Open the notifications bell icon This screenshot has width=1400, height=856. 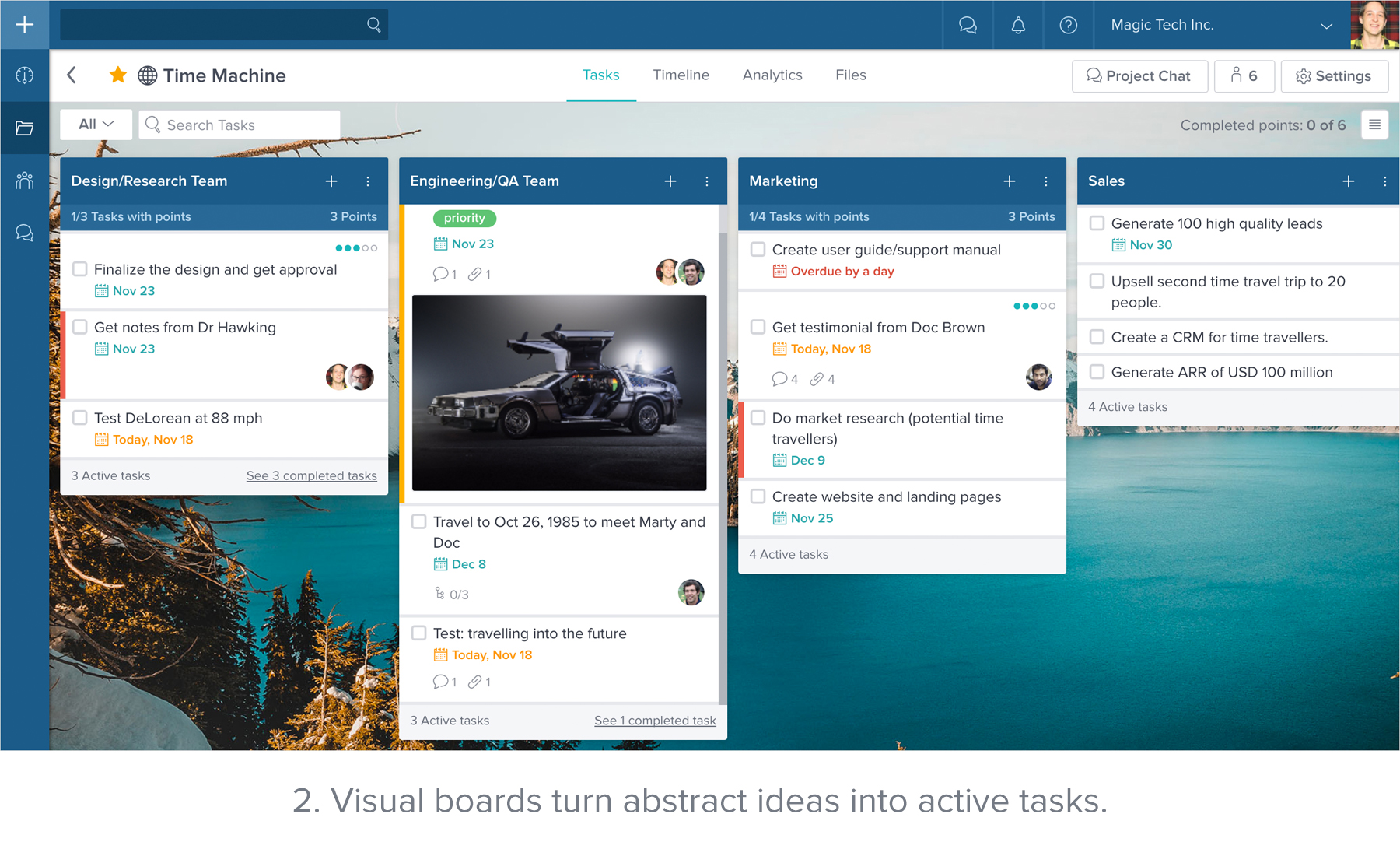point(1018,25)
